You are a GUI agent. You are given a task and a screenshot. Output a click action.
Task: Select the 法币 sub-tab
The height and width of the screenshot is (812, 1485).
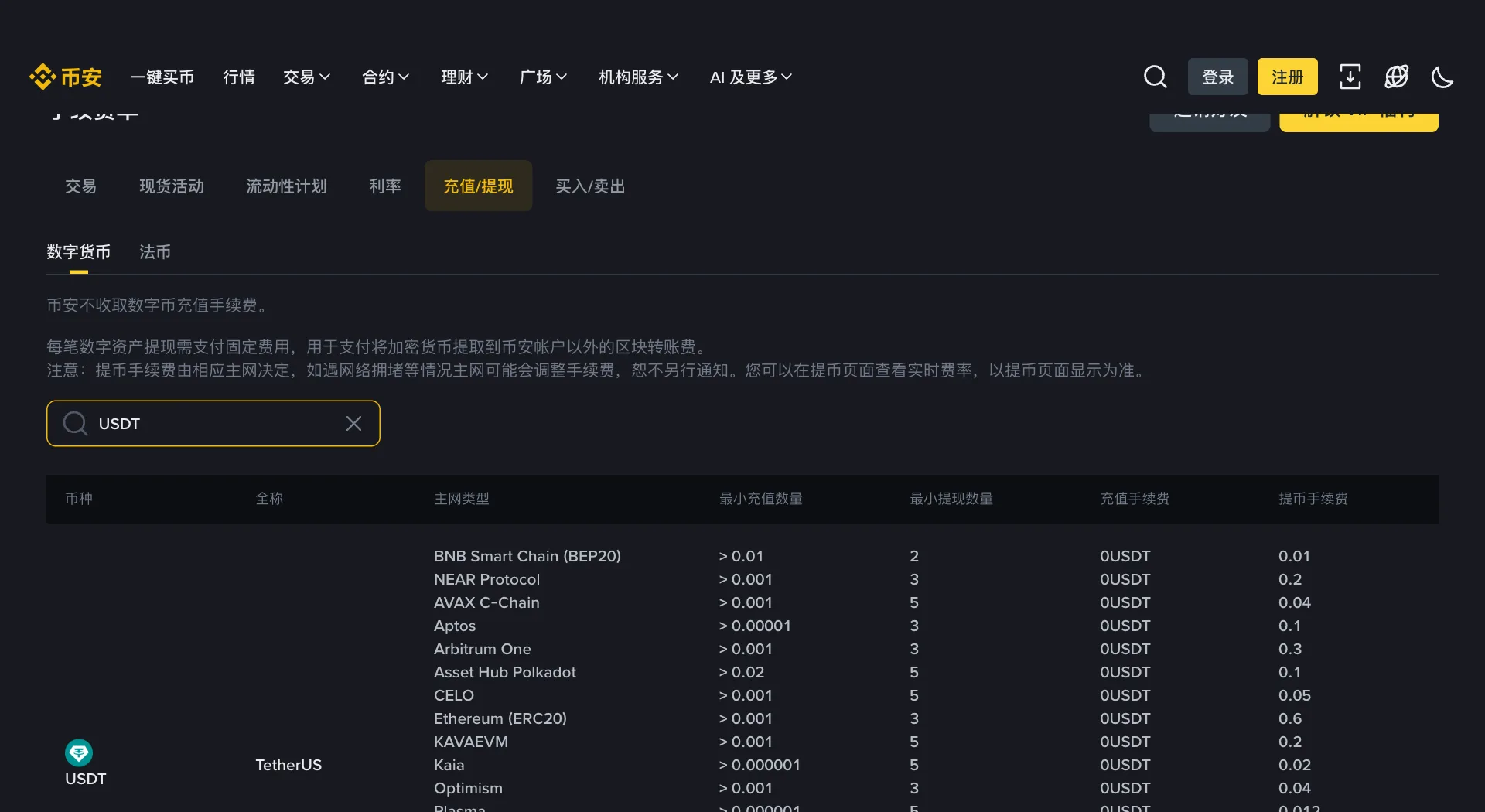[155, 252]
